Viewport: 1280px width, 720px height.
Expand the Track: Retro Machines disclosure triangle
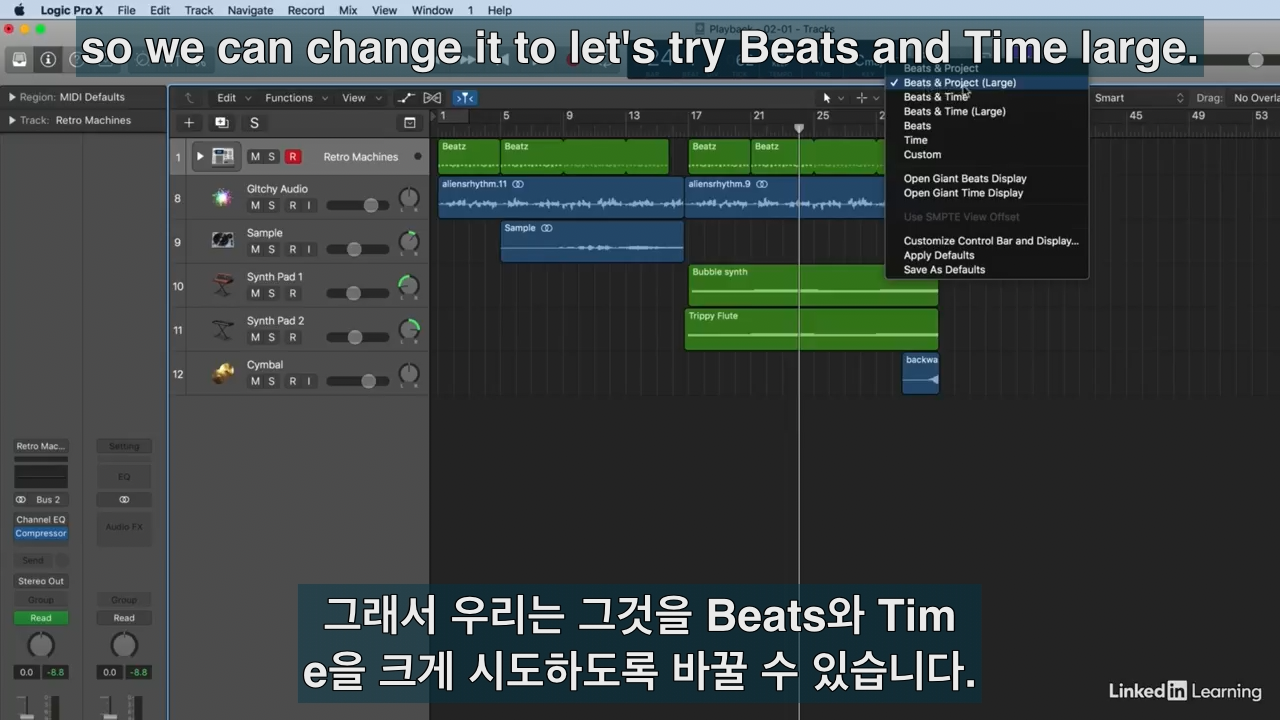[x=12, y=120]
